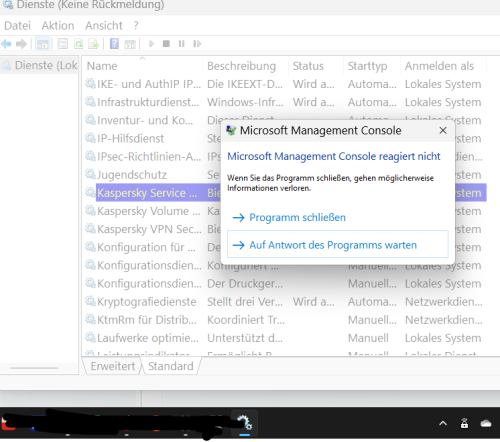Open the ? help menu

click(x=136, y=26)
